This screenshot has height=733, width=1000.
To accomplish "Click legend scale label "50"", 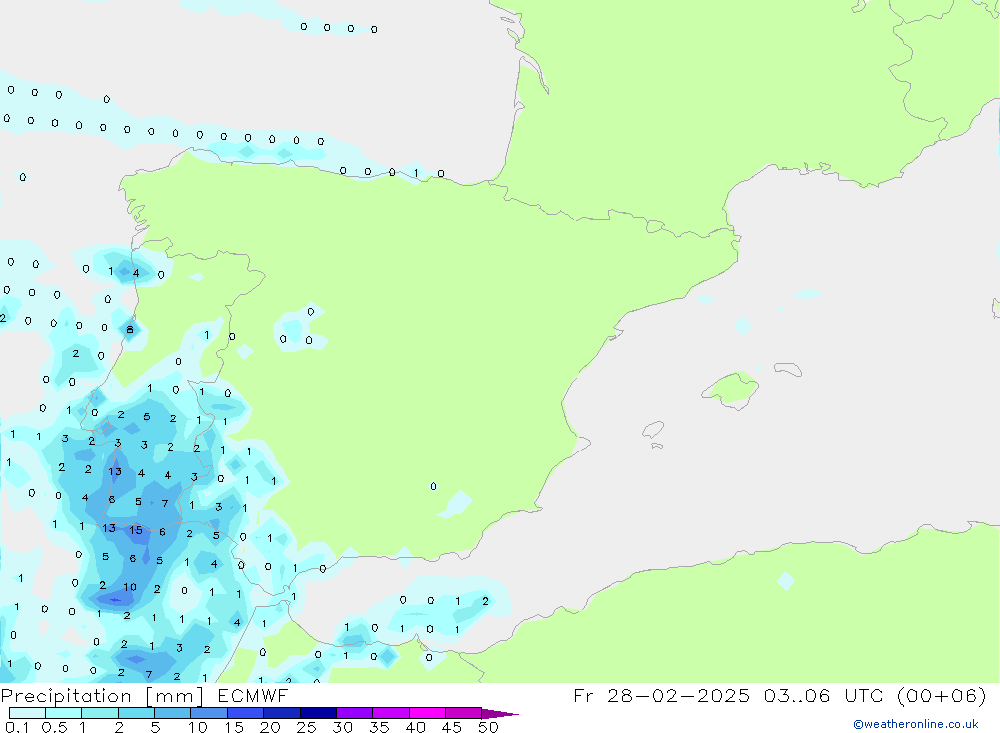I will pyautogui.click(x=488, y=727).
